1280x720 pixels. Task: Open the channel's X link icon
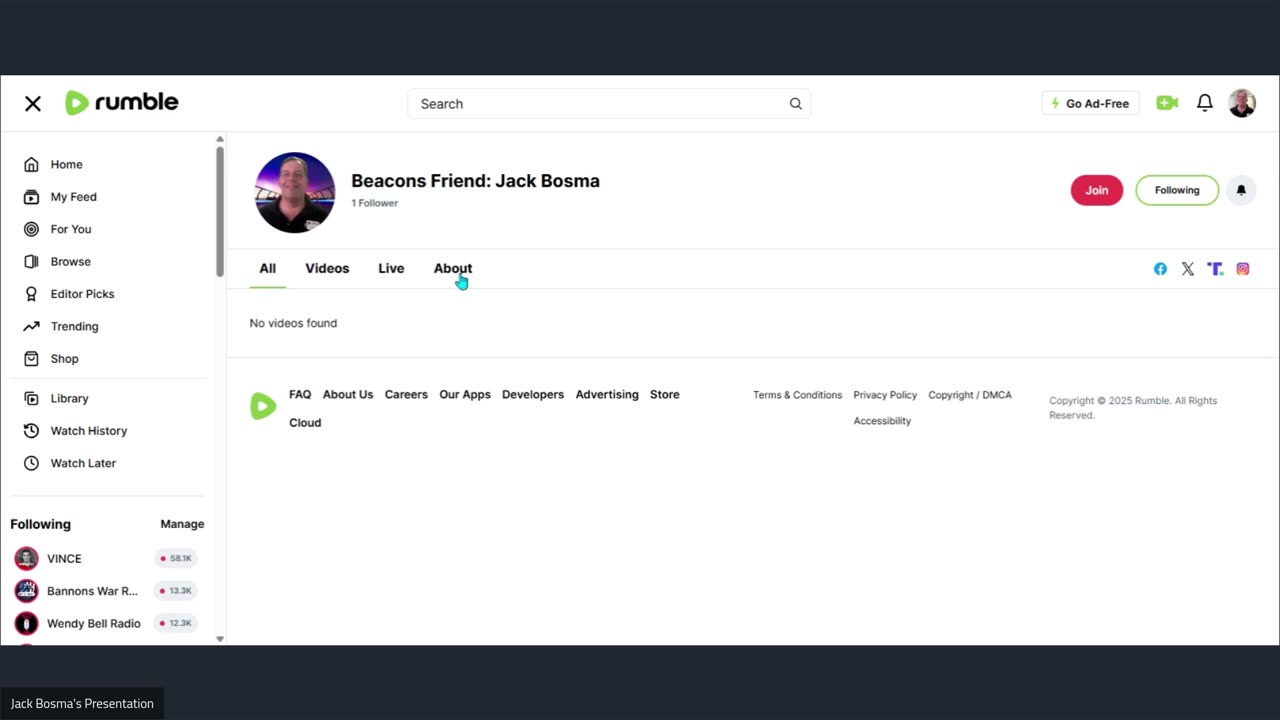pyautogui.click(x=1188, y=269)
